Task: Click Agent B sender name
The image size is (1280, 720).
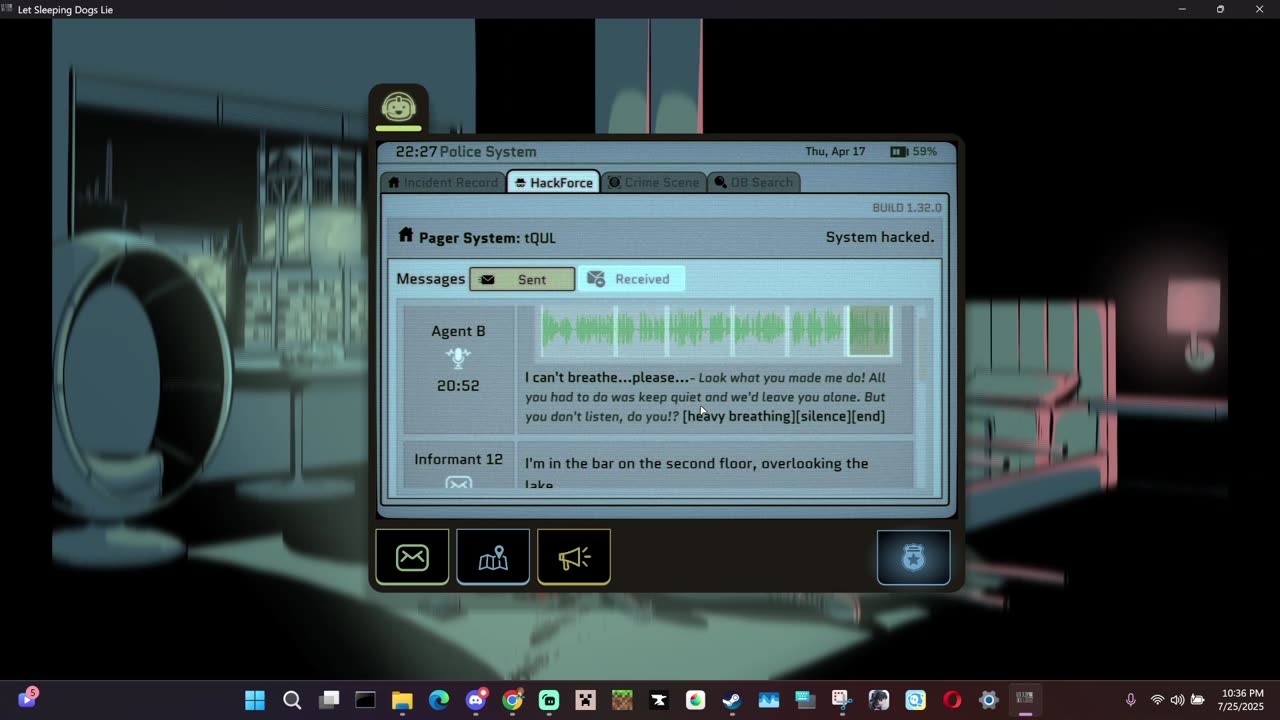Action: tap(458, 331)
